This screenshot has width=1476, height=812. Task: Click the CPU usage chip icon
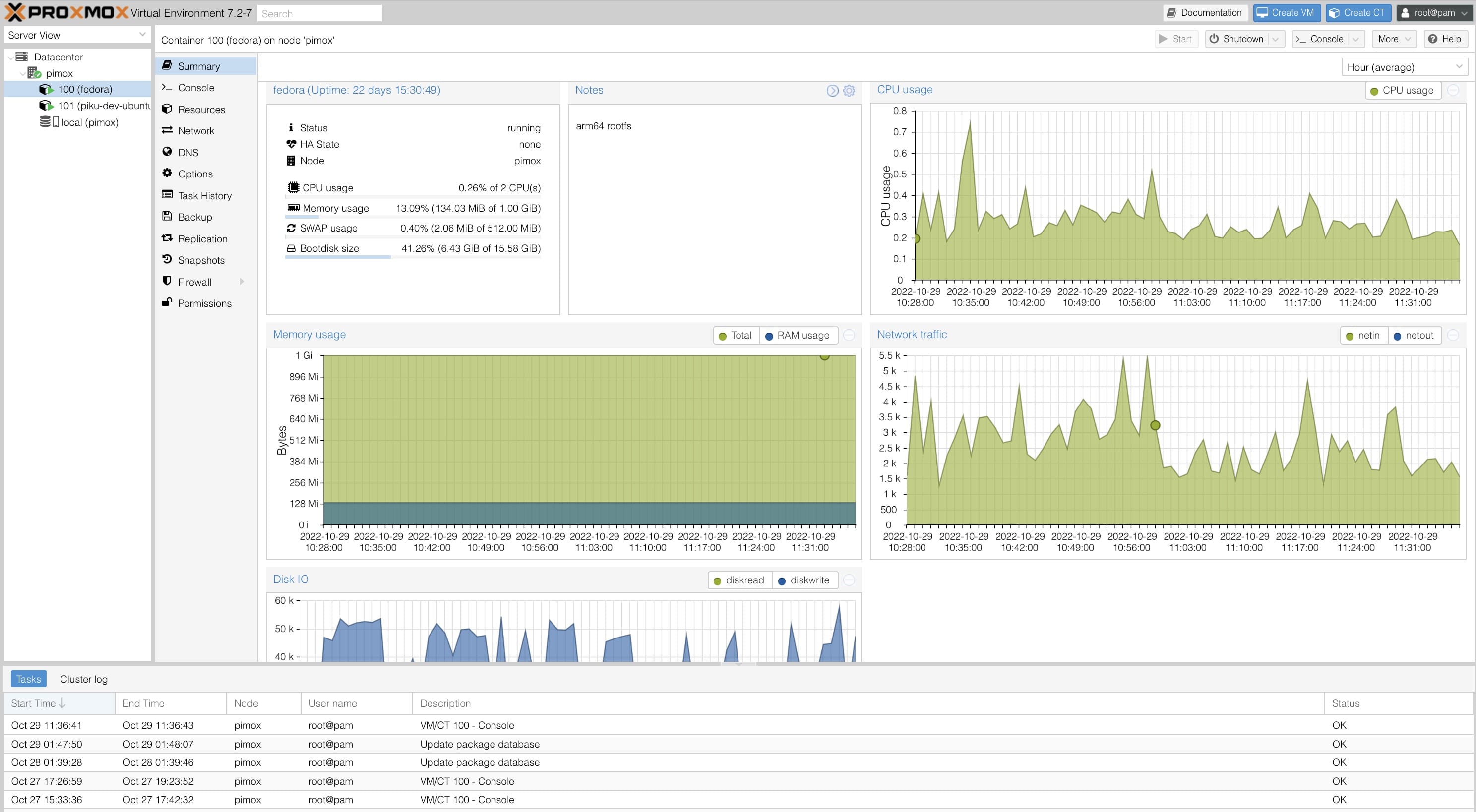click(293, 187)
